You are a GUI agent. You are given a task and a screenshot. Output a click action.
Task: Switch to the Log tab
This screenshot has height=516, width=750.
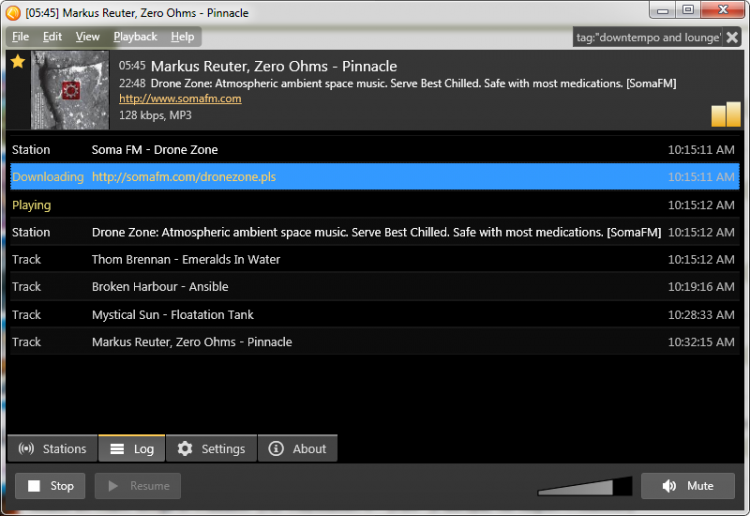click(132, 449)
